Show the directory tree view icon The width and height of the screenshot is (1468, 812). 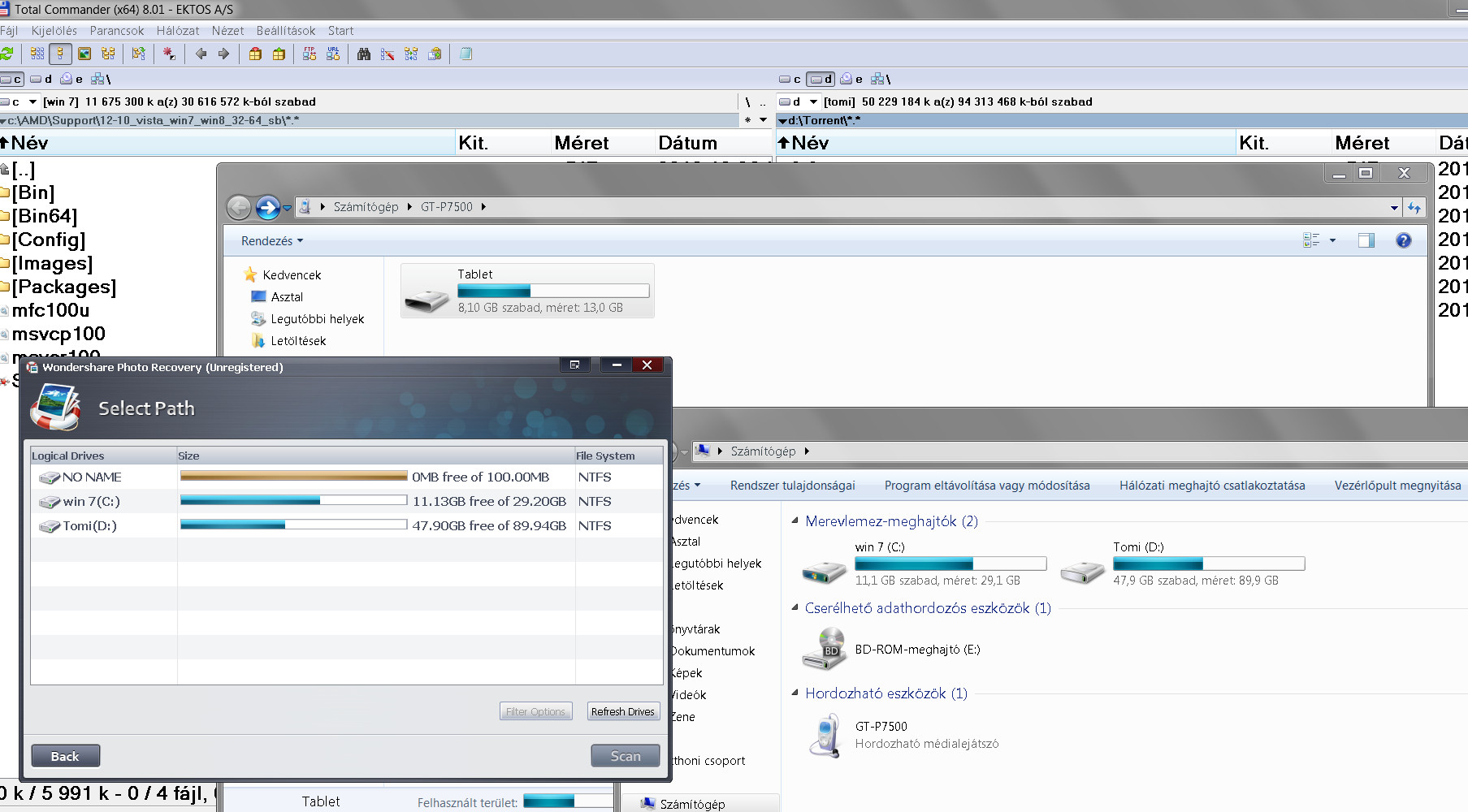coord(108,54)
